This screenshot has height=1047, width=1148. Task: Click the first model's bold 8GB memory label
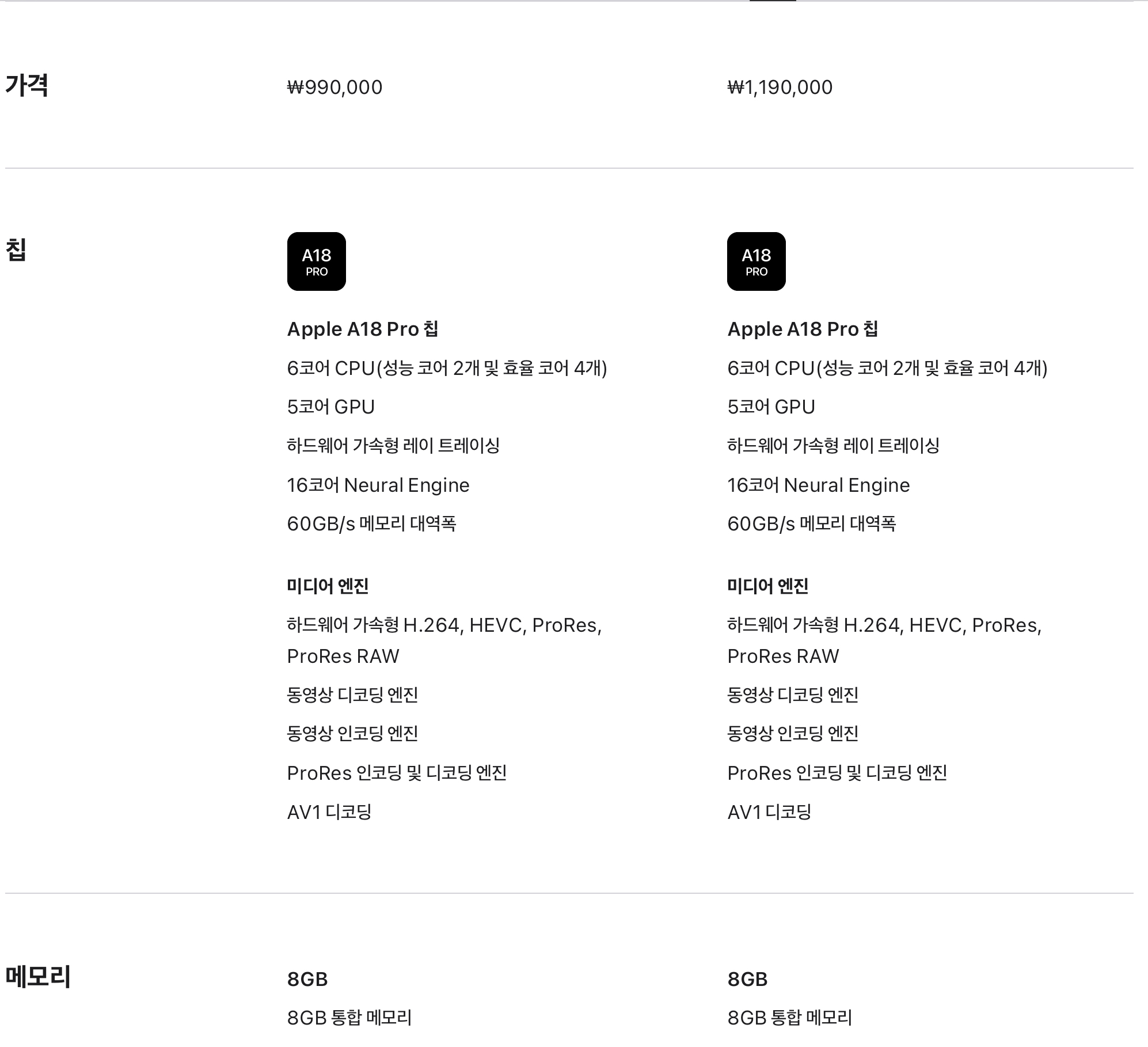[x=307, y=979]
